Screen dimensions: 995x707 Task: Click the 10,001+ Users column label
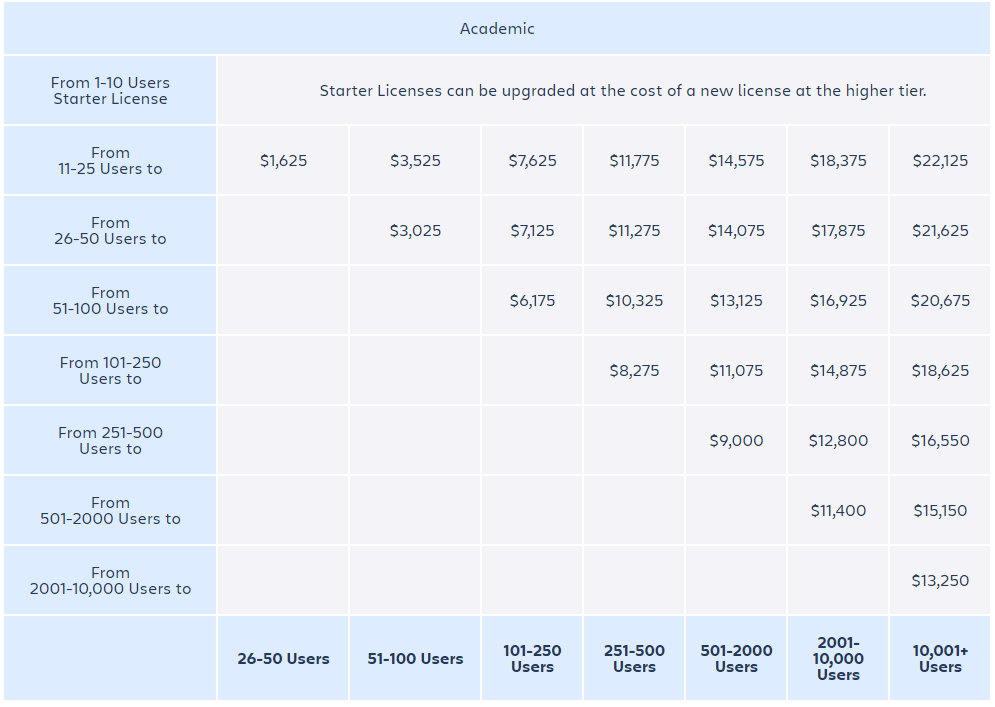(940, 659)
